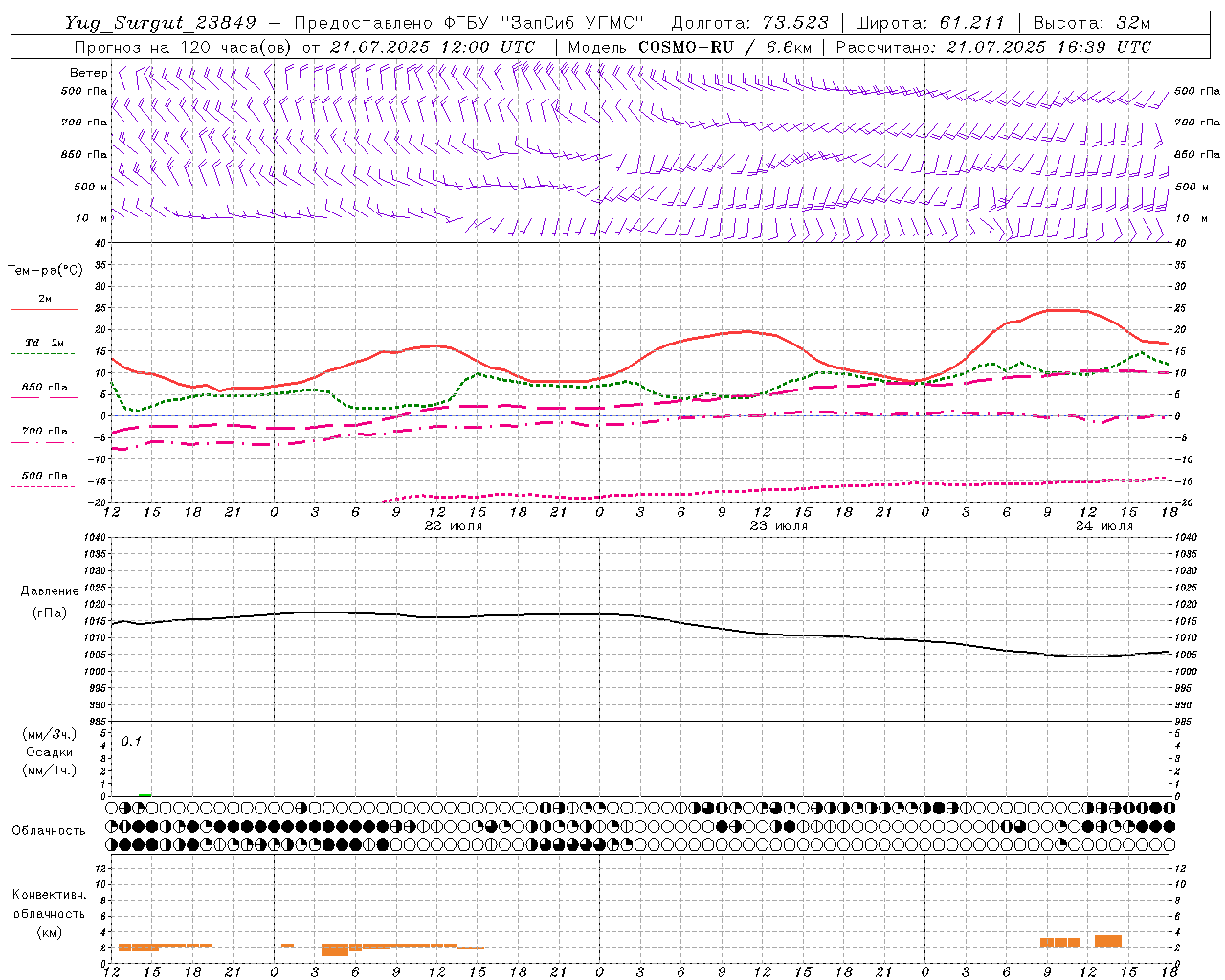Click the dash-dot line sample under 700 гПа legend

(42, 442)
